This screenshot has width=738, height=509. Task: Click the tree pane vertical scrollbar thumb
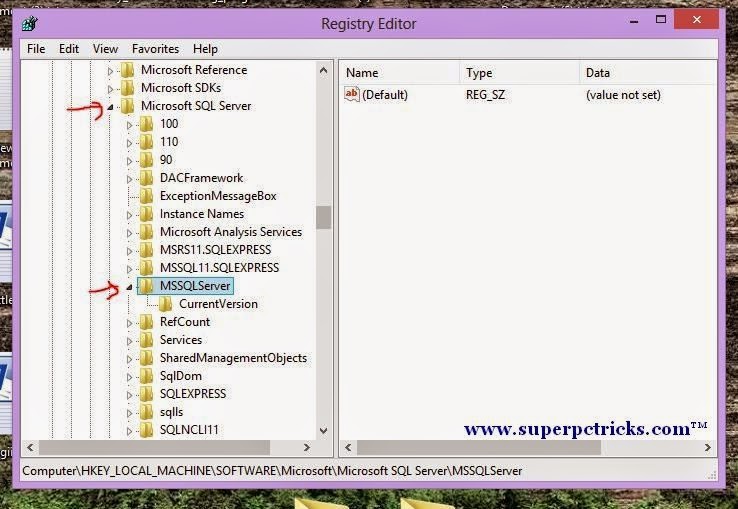pos(323,218)
